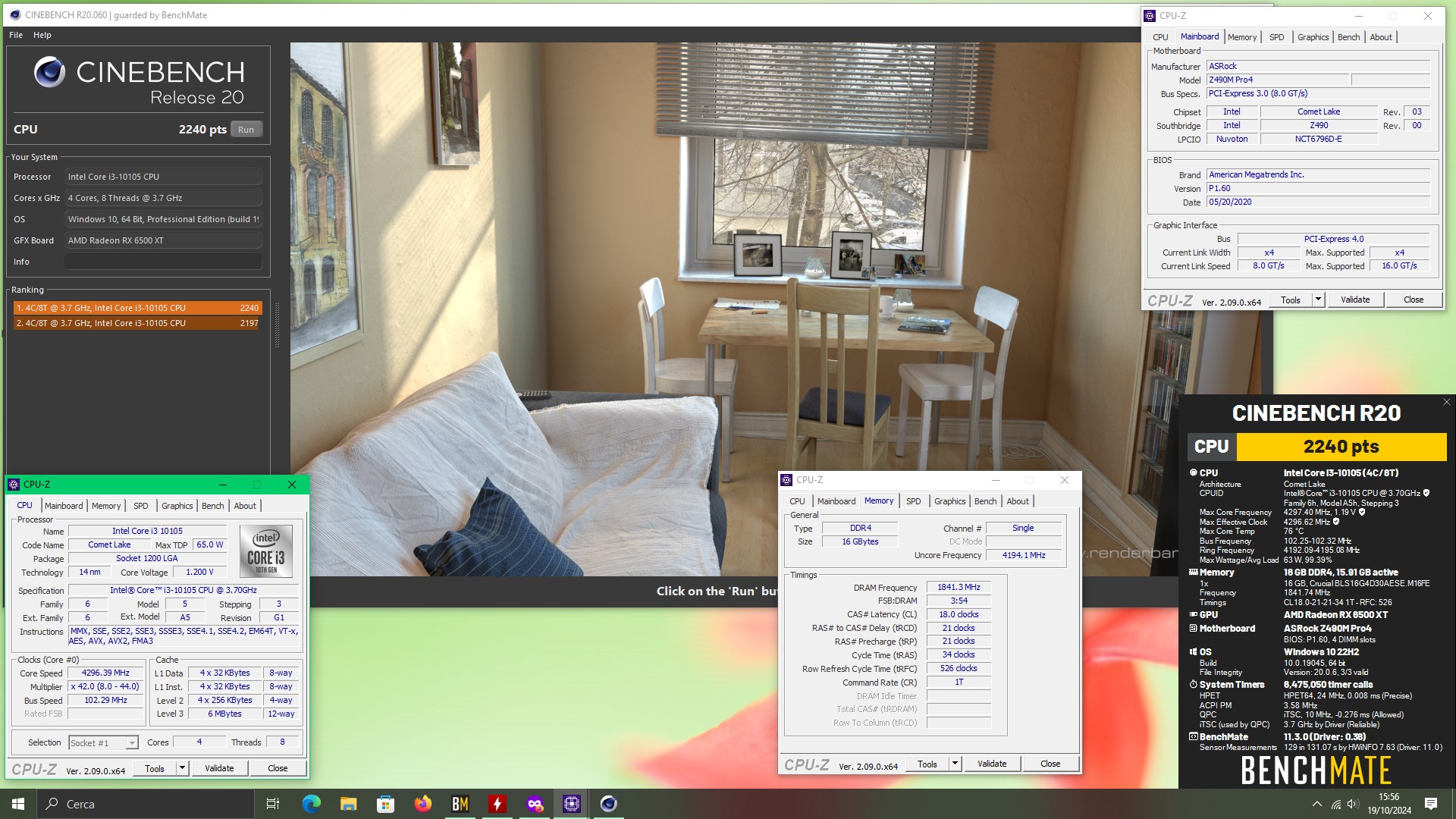The height and width of the screenshot is (819, 1456).
Task: Click the CPU-Z title bar icon in the green CPU window
Action: point(14,485)
